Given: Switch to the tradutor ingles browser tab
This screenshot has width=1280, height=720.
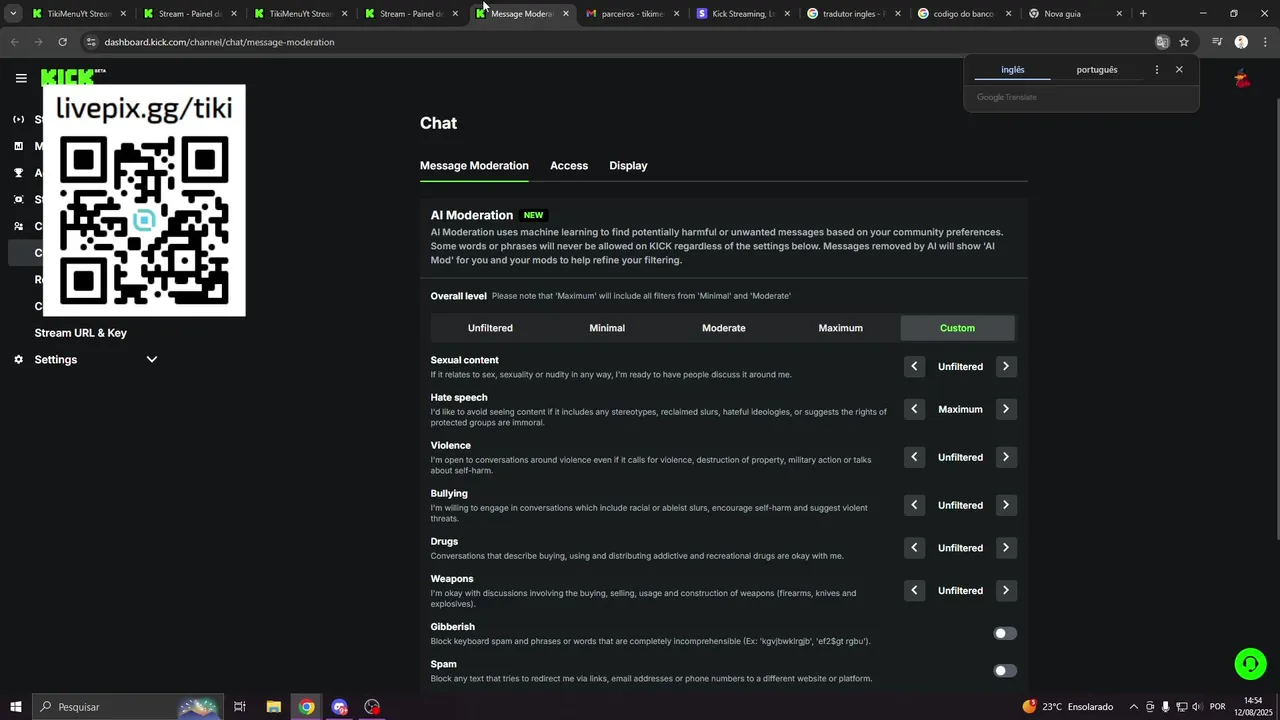Looking at the screenshot, I should tap(853, 14).
